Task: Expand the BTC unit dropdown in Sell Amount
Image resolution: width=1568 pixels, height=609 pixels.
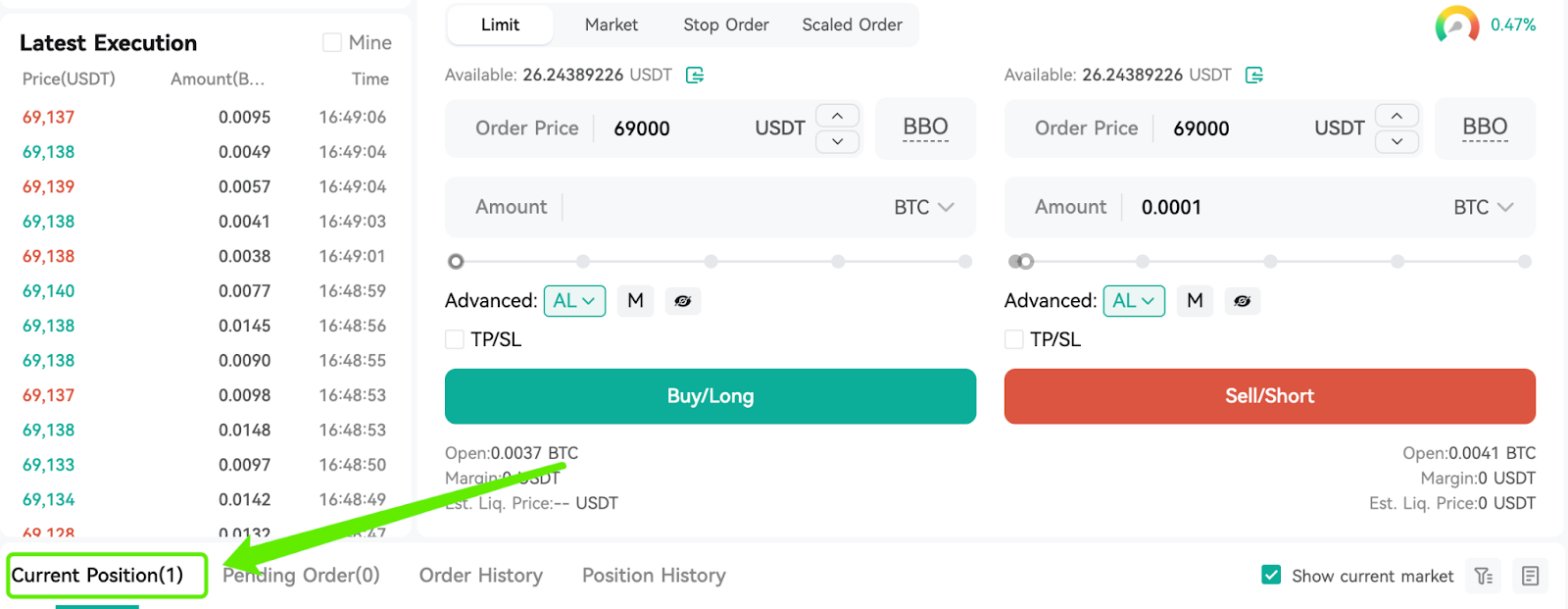Action: pos(1484,207)
